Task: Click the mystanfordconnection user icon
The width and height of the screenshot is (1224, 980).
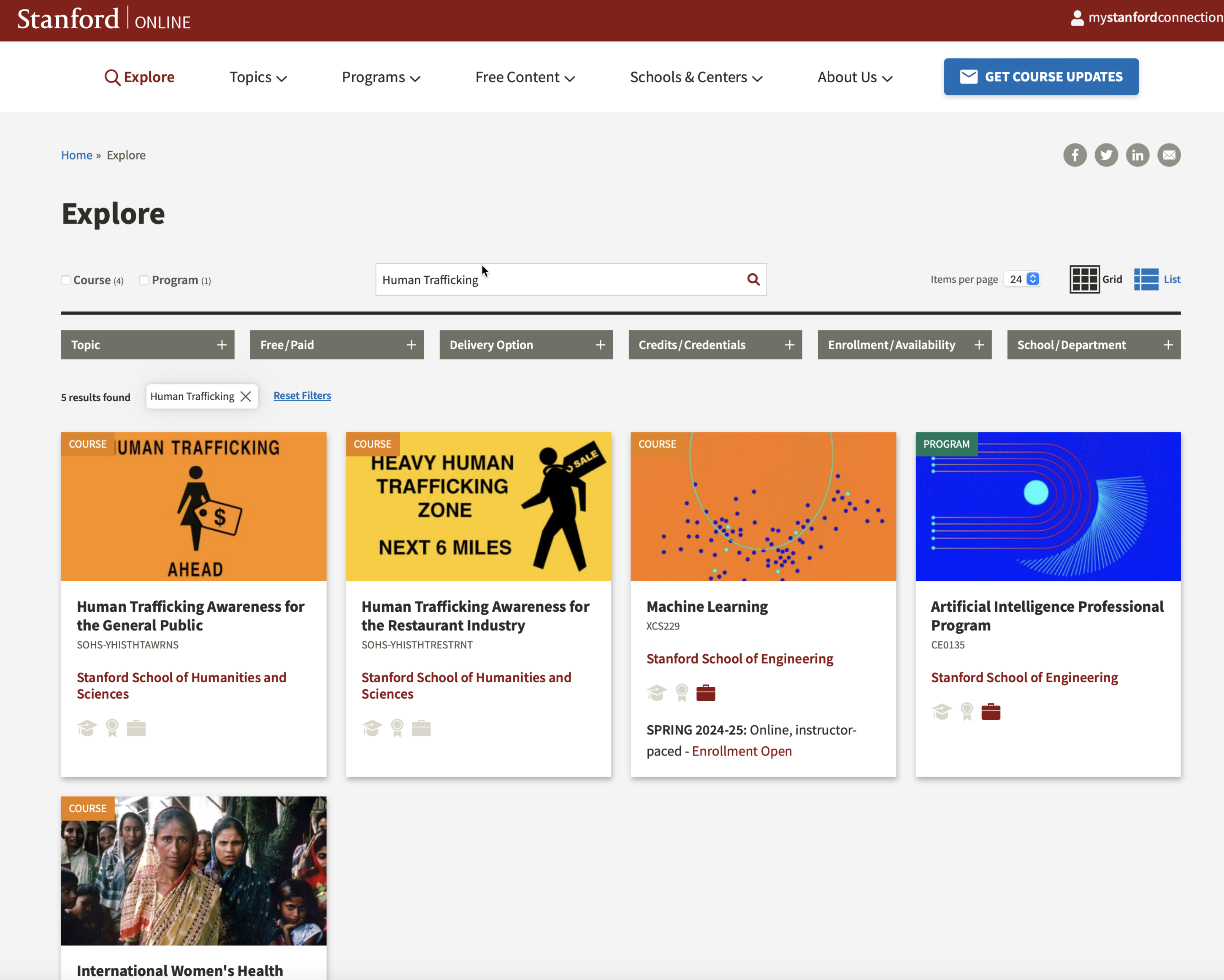Action: [1077, 18]
